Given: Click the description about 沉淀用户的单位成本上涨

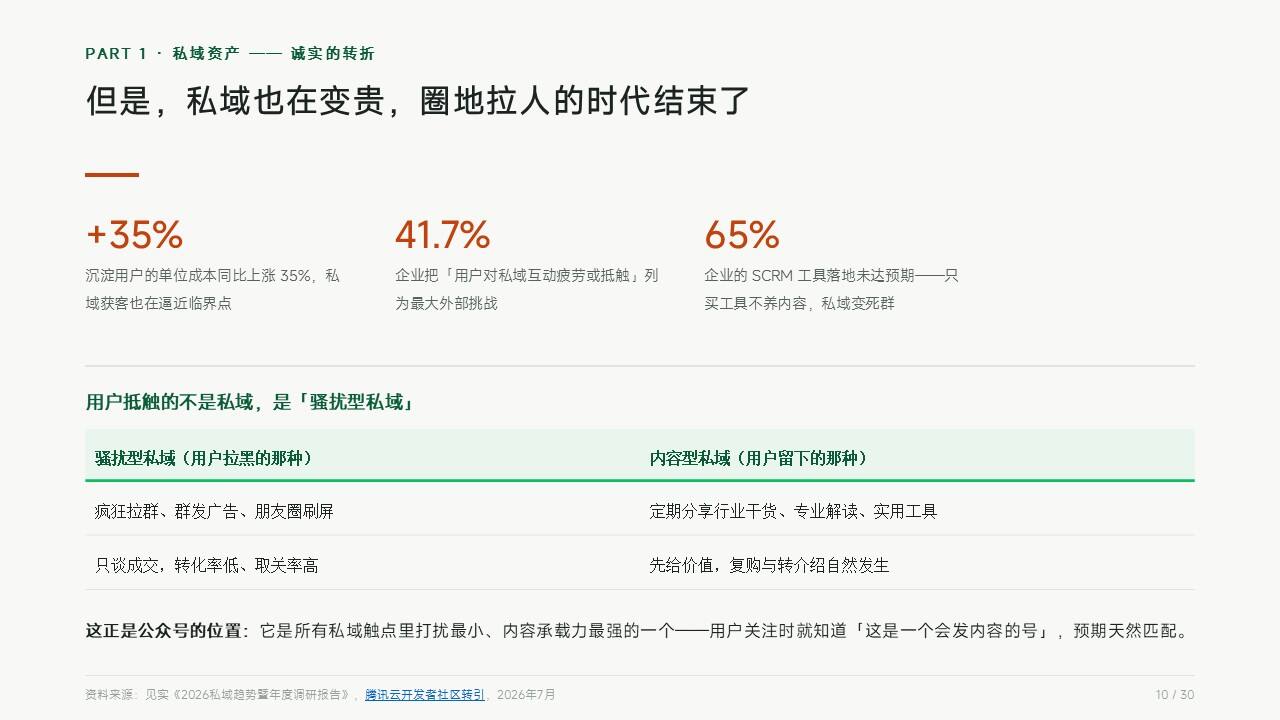Looking at the screenshot, I should 213,289.
